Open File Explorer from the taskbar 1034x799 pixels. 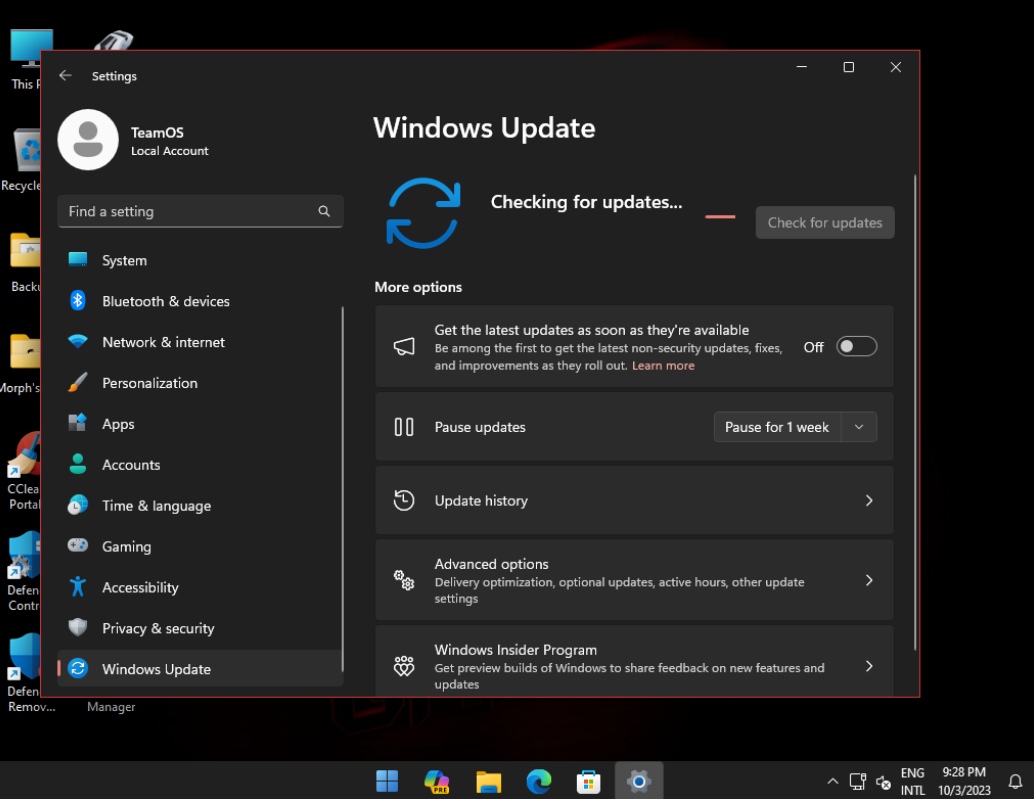coord(489,782)
